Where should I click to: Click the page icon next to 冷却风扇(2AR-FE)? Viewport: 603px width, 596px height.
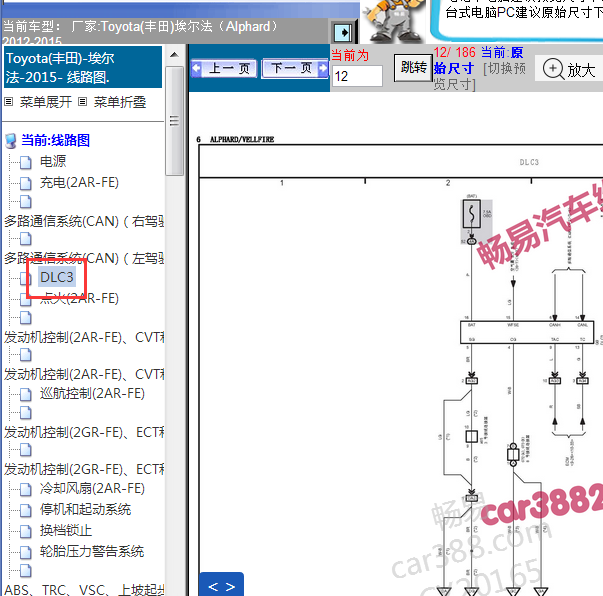tap(26, 489)
